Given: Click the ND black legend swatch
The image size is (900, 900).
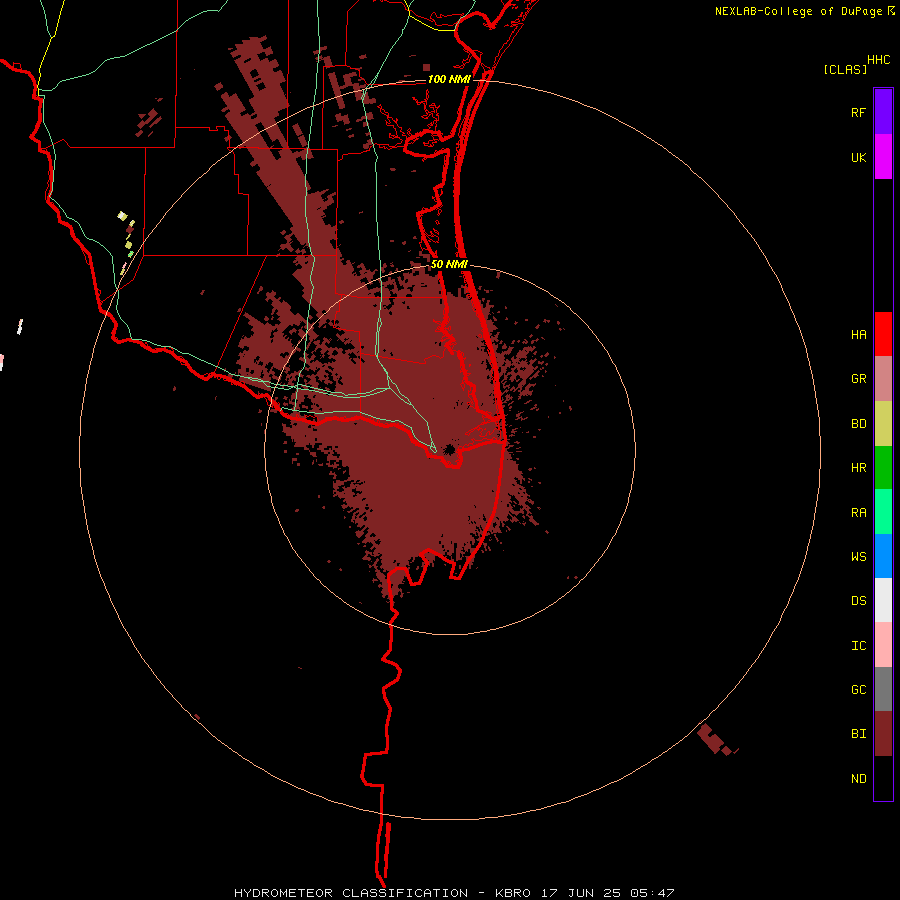Looking at the screenshot, I should tap(883, 778).
